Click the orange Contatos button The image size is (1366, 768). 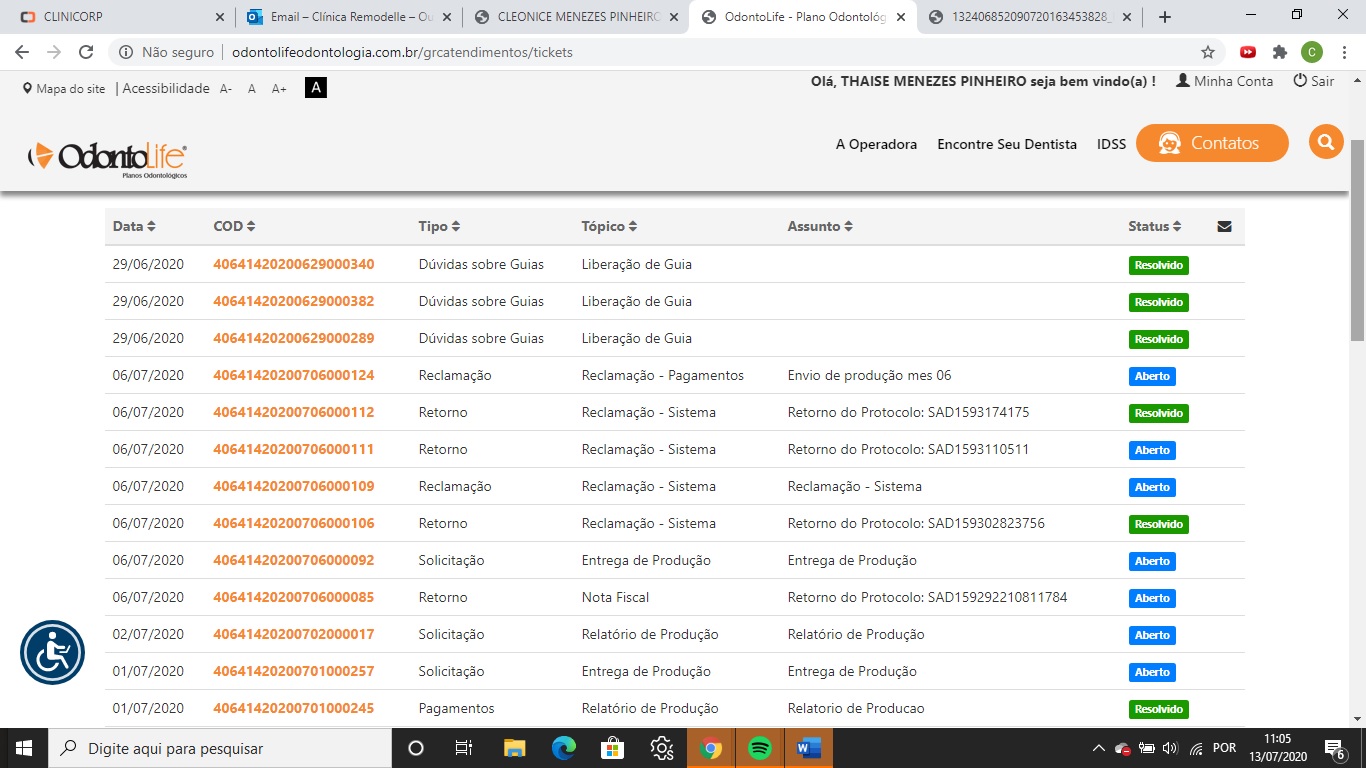pos(1211,143)
